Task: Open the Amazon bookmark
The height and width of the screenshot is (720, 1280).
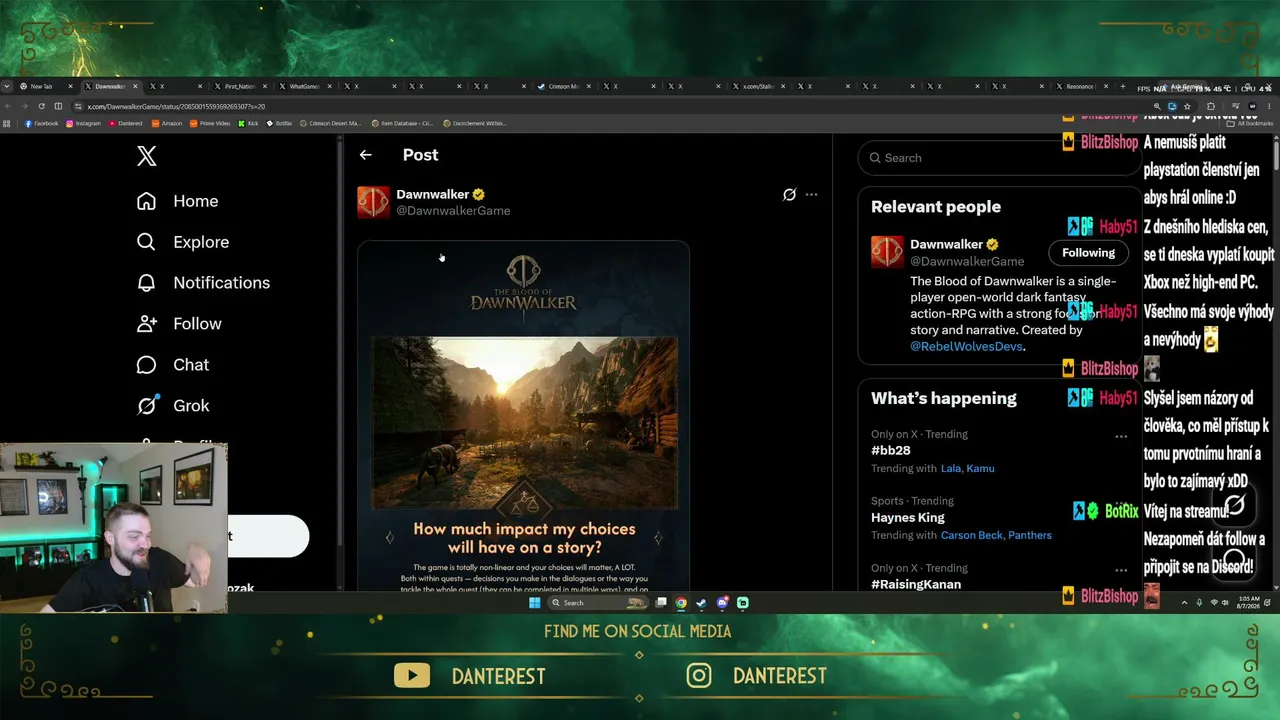Action: point(167,124)
